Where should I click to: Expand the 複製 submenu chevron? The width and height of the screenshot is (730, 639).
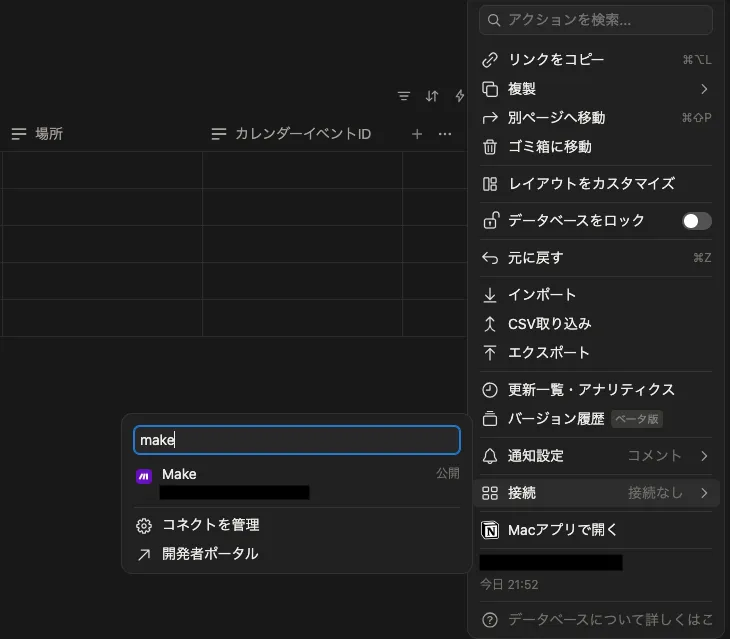tap(704, 89)
